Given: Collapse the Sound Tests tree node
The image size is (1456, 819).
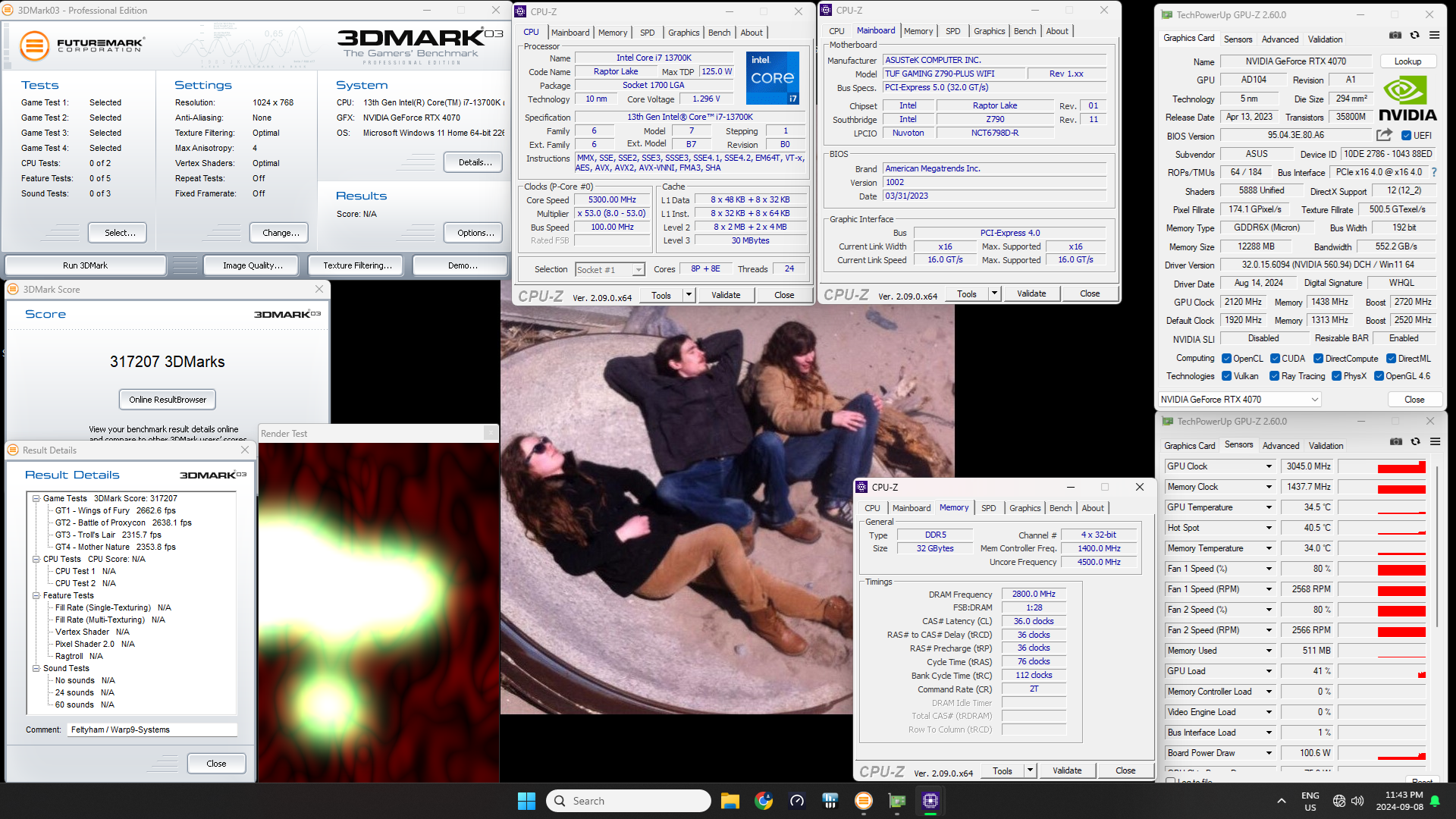Looking at the screenshot, I should (x=36, y=668).
